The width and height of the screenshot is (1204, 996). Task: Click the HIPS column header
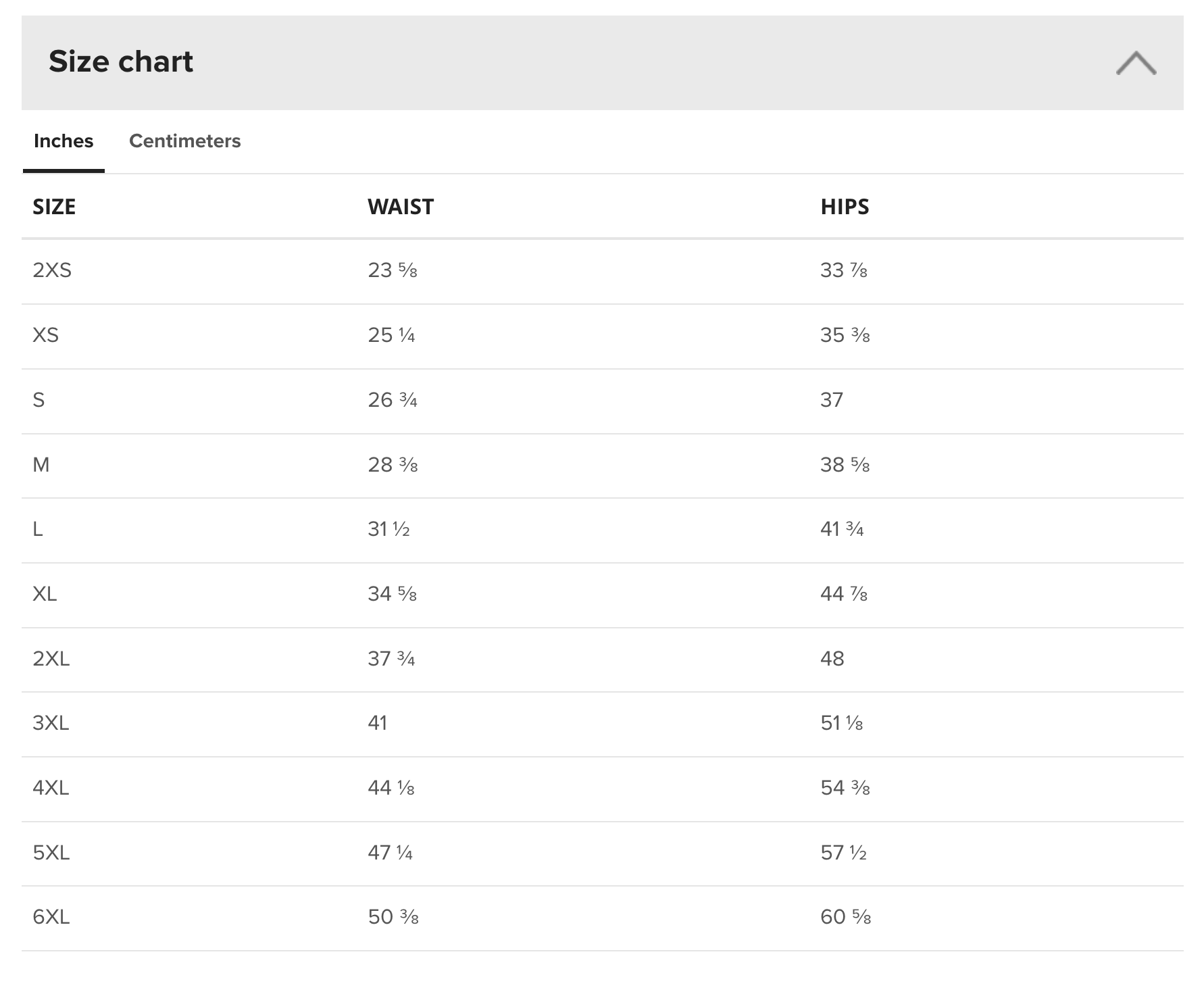tap(845, 207)
